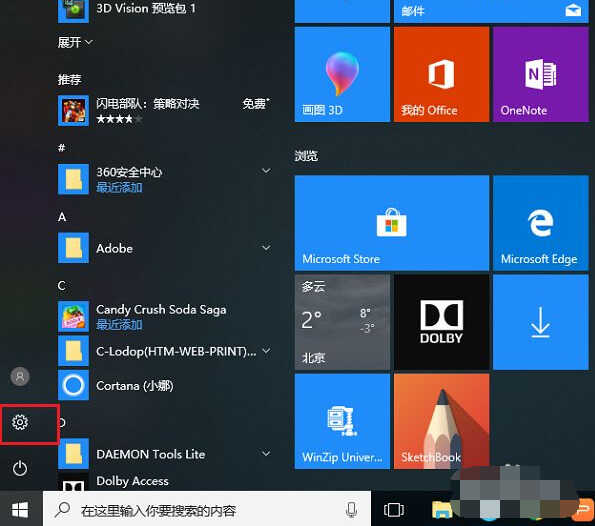Click the 浏览 tile group heading
The image size is (595, 526).
coord(306,156)
